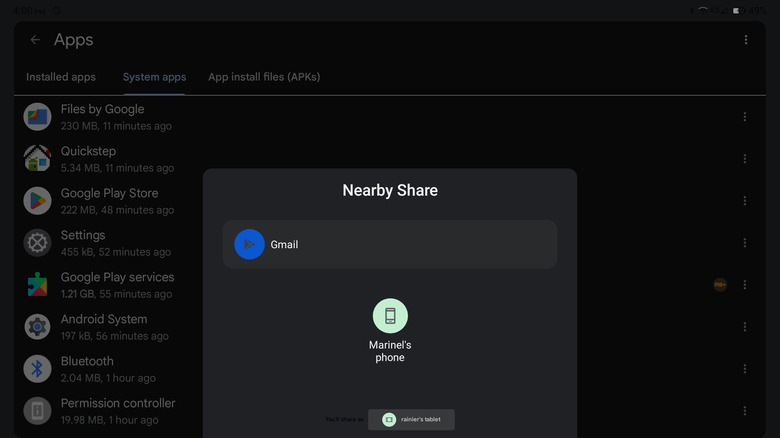Select the Files by Google text
Screen dimensions: 780x438
pos(102,109)
